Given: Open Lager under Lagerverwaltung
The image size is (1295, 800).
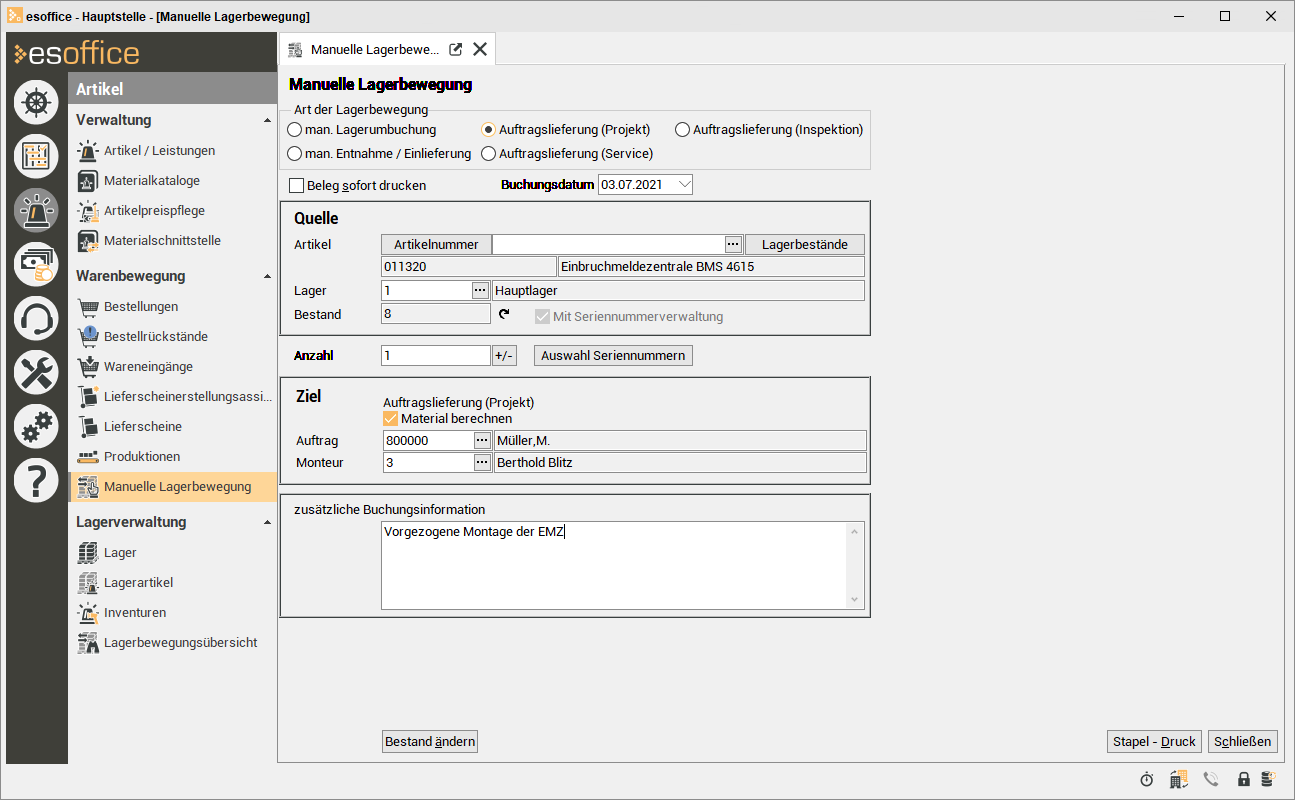Looking at the screenshot, I should coord(120,553).
